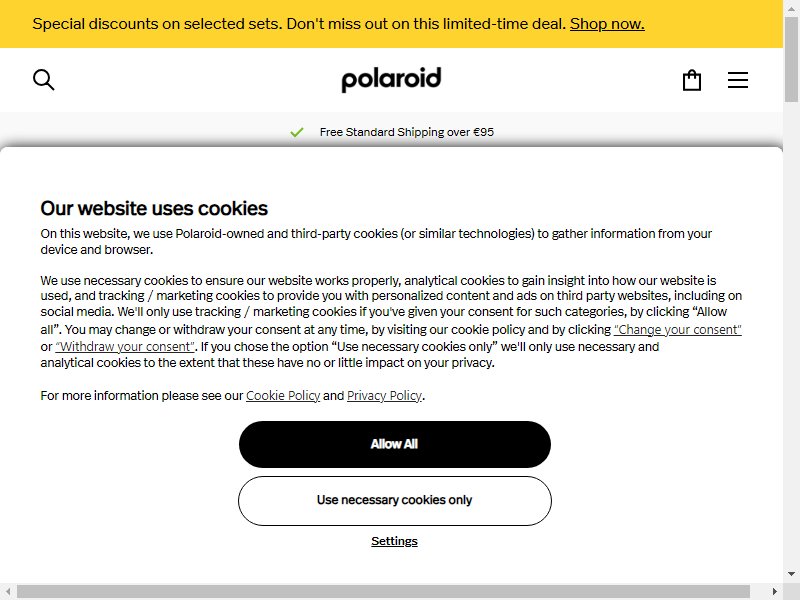
Task: Open the Privacy Policy link
Action: (x=385, y=396)
